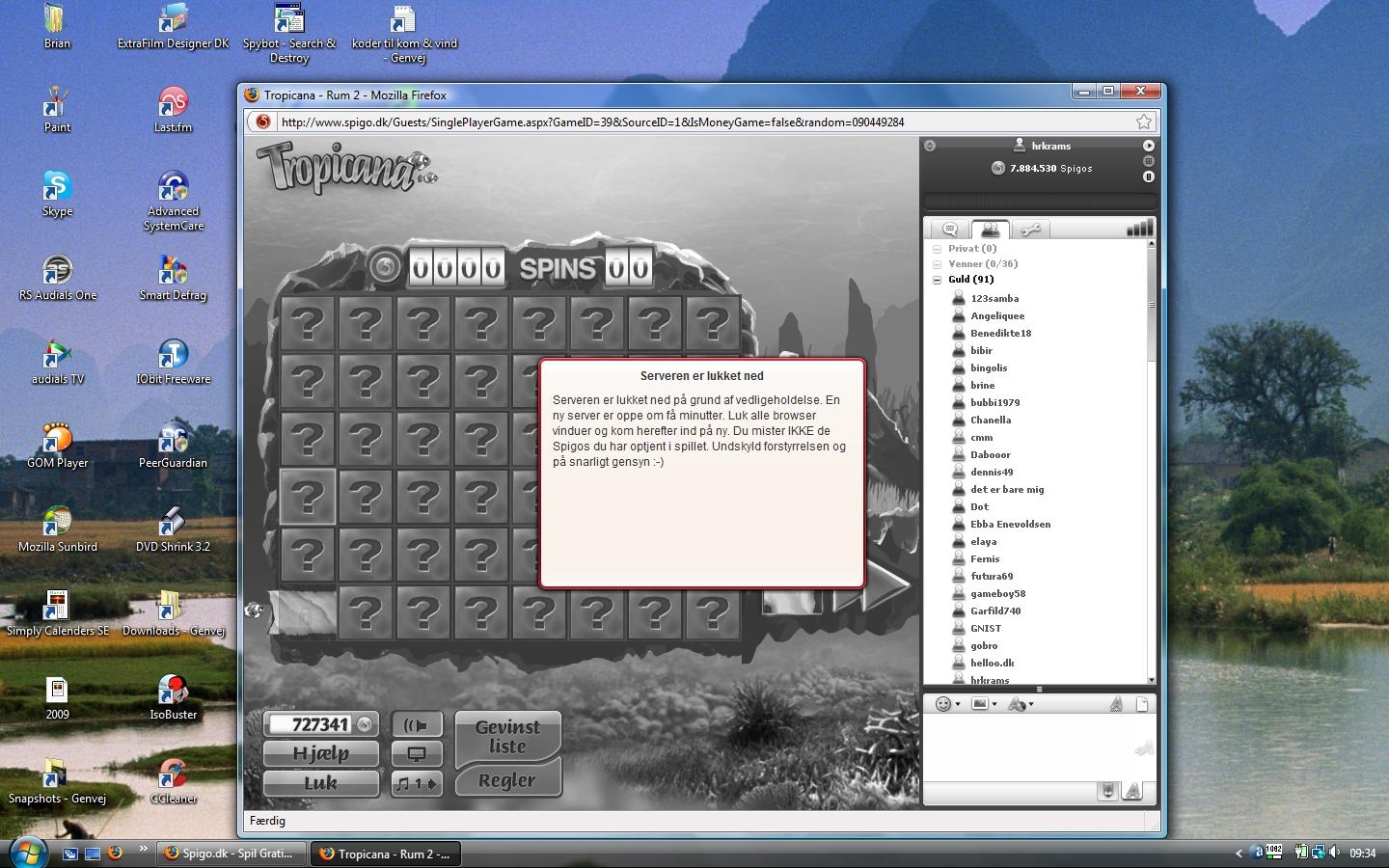Open CCleaner desktop shortcut
Screen dimensions: 1389x868
173,780
